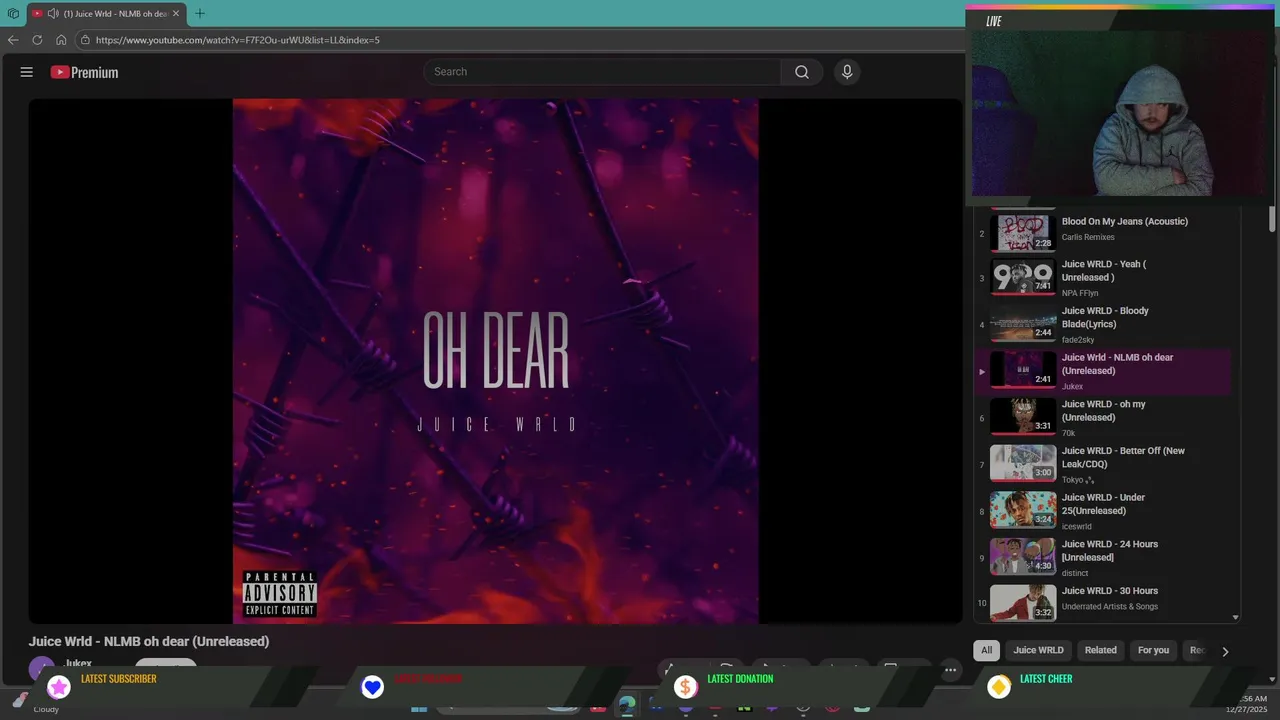
Task: Click the video title below the player
Action: click(x=149, y=642)
